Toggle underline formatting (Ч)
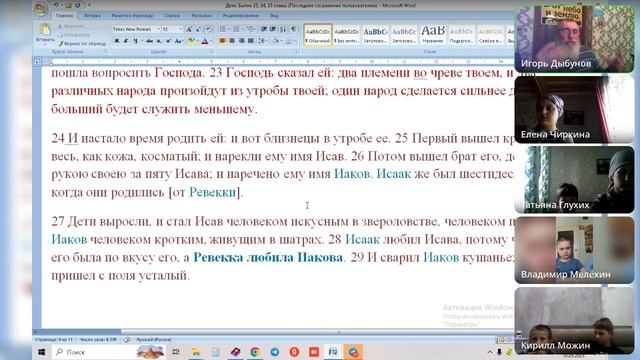The height and width of the screenshot is (360, 640). [136, 41]
